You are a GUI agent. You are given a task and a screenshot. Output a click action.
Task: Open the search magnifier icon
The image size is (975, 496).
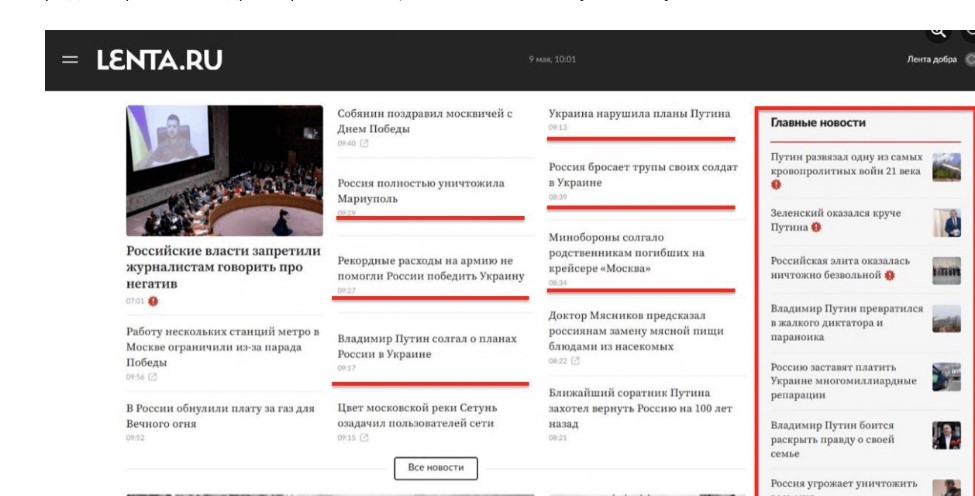pos(938,32)
